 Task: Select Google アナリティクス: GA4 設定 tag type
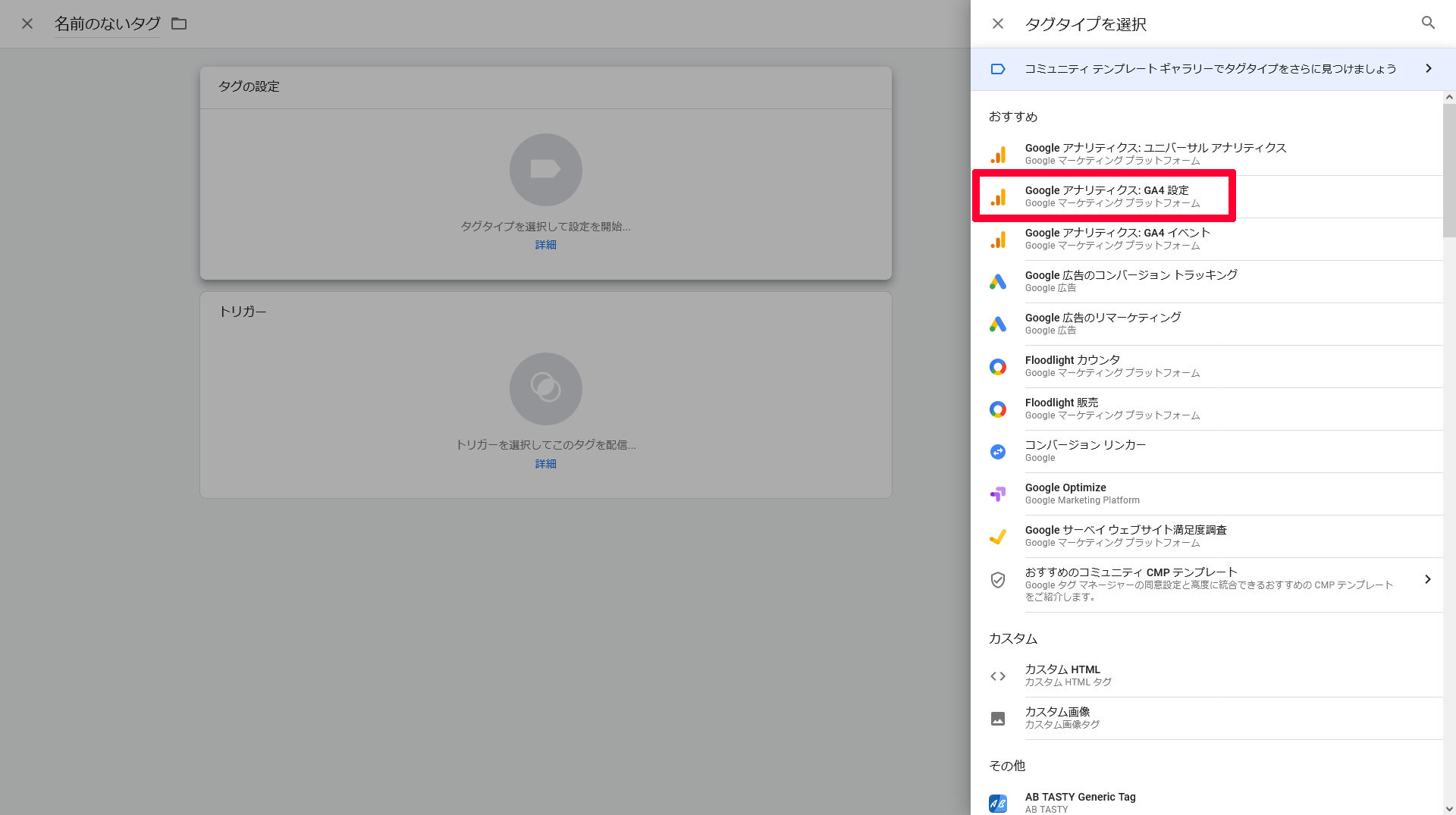click(1207, 197)
